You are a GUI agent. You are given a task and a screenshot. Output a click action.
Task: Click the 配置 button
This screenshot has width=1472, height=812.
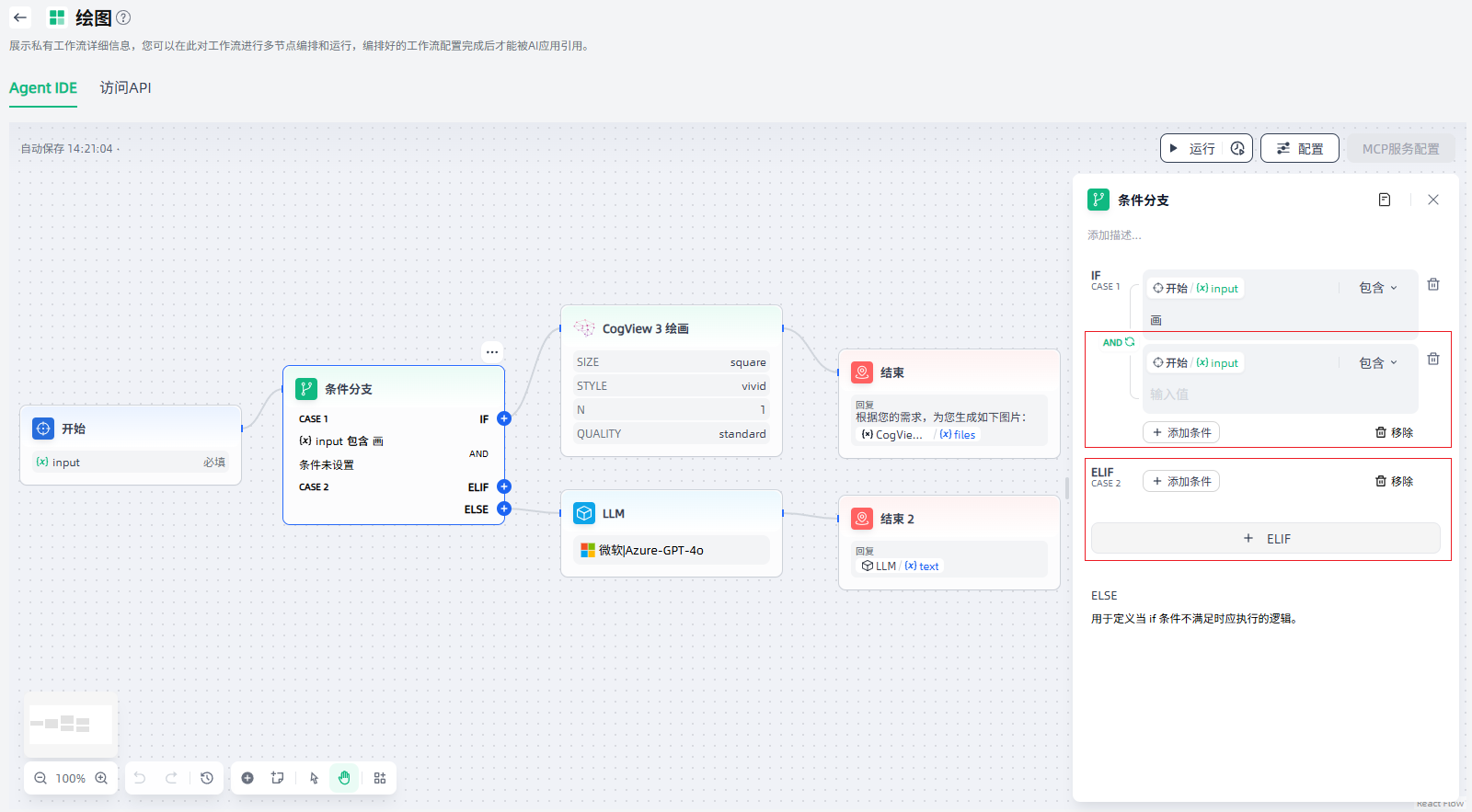1299,148
